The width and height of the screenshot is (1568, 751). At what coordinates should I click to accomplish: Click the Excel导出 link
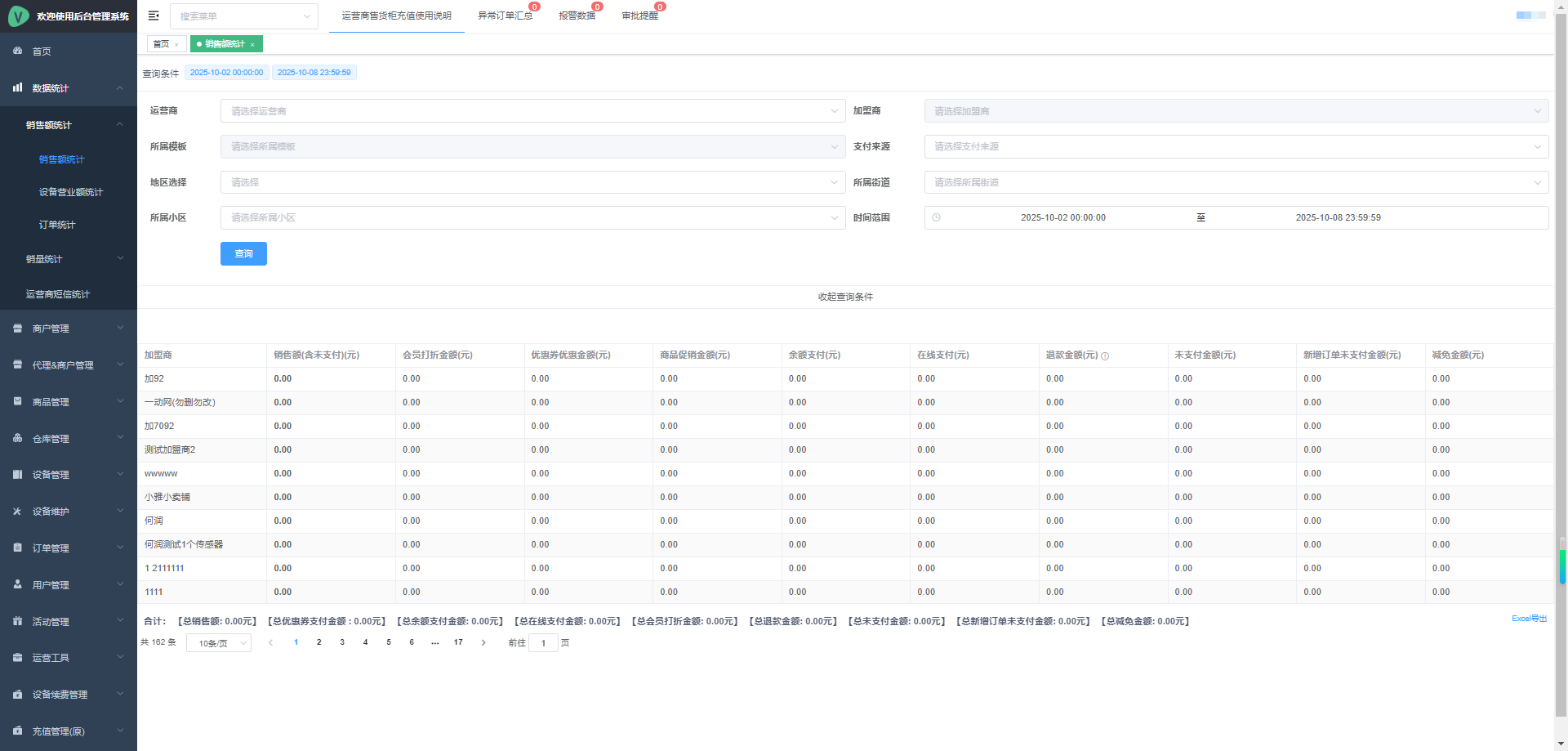(x=1529, y=619)
